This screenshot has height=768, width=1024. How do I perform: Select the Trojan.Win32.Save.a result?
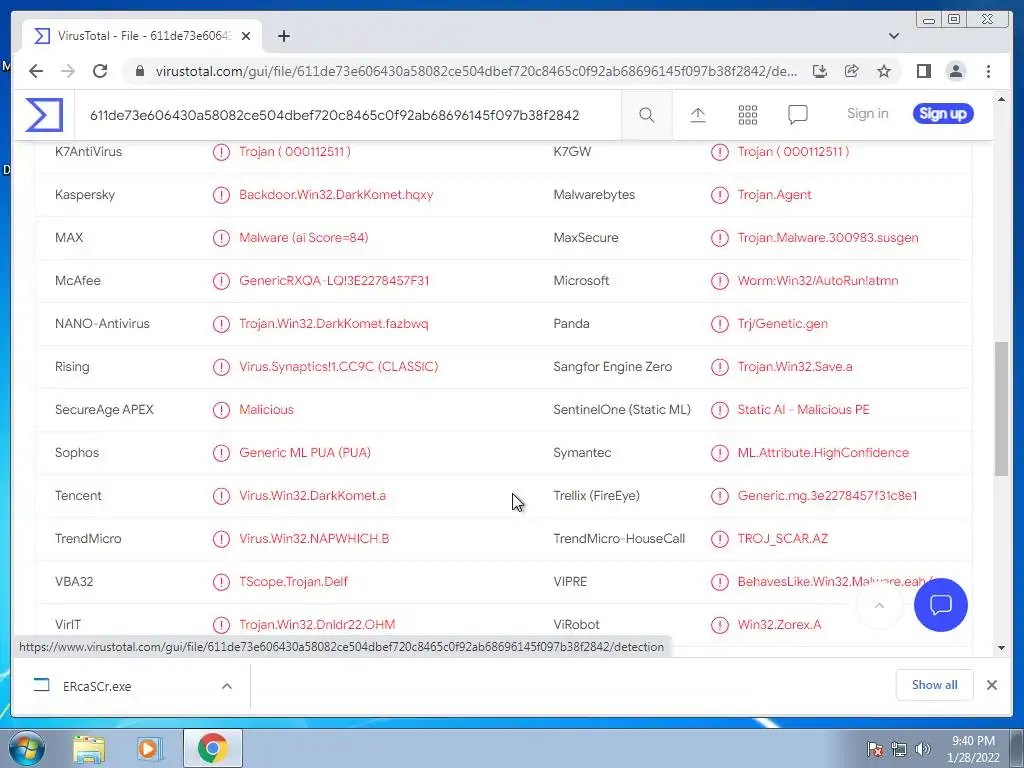point(795,367)
